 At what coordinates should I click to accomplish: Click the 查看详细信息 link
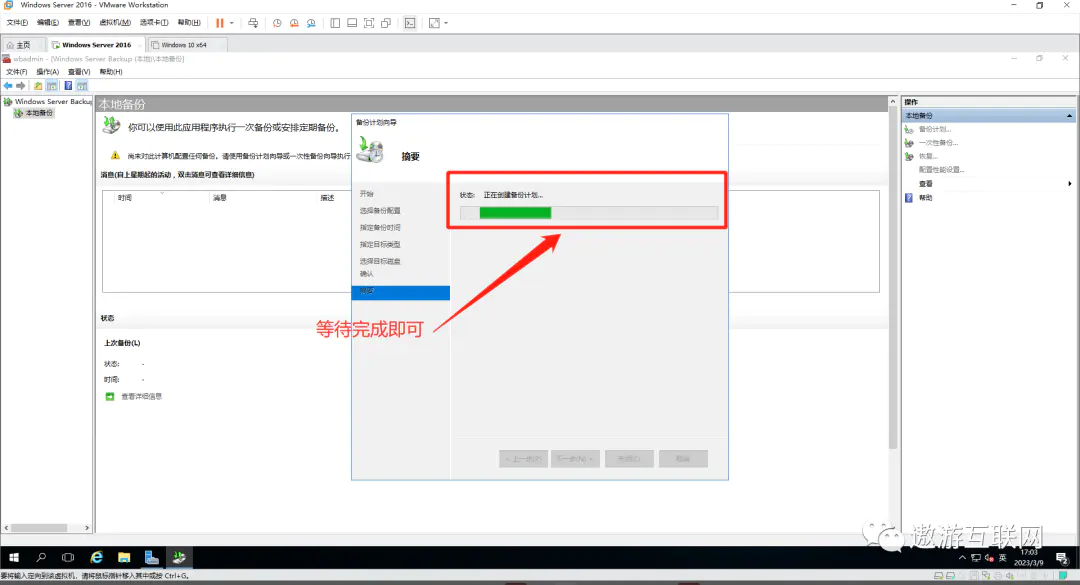click(x=141, y=396)
